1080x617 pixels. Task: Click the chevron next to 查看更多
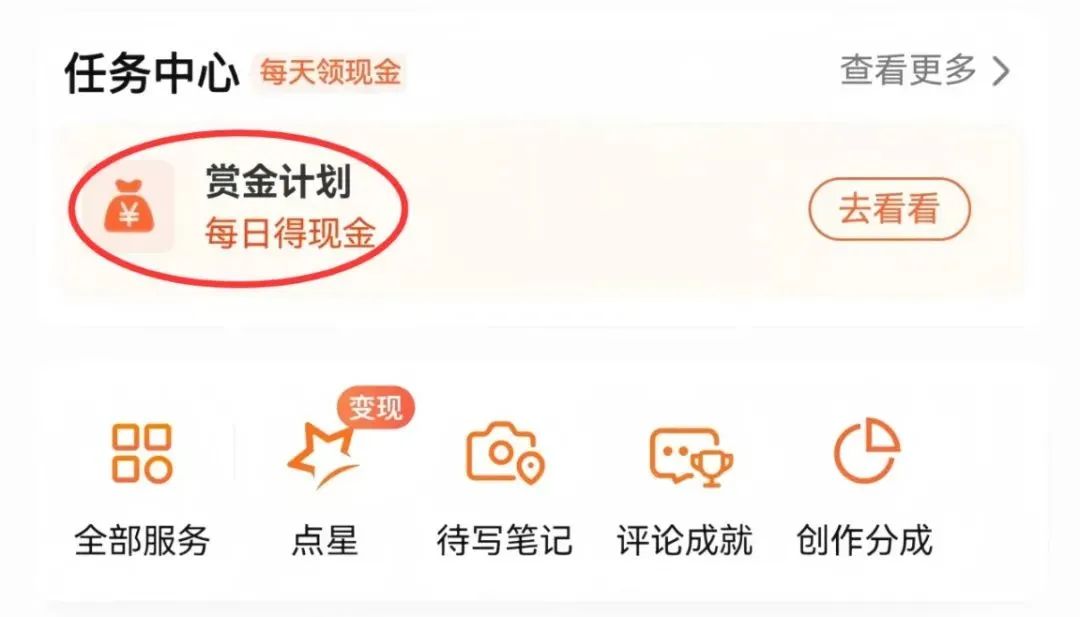point(1001,71)
